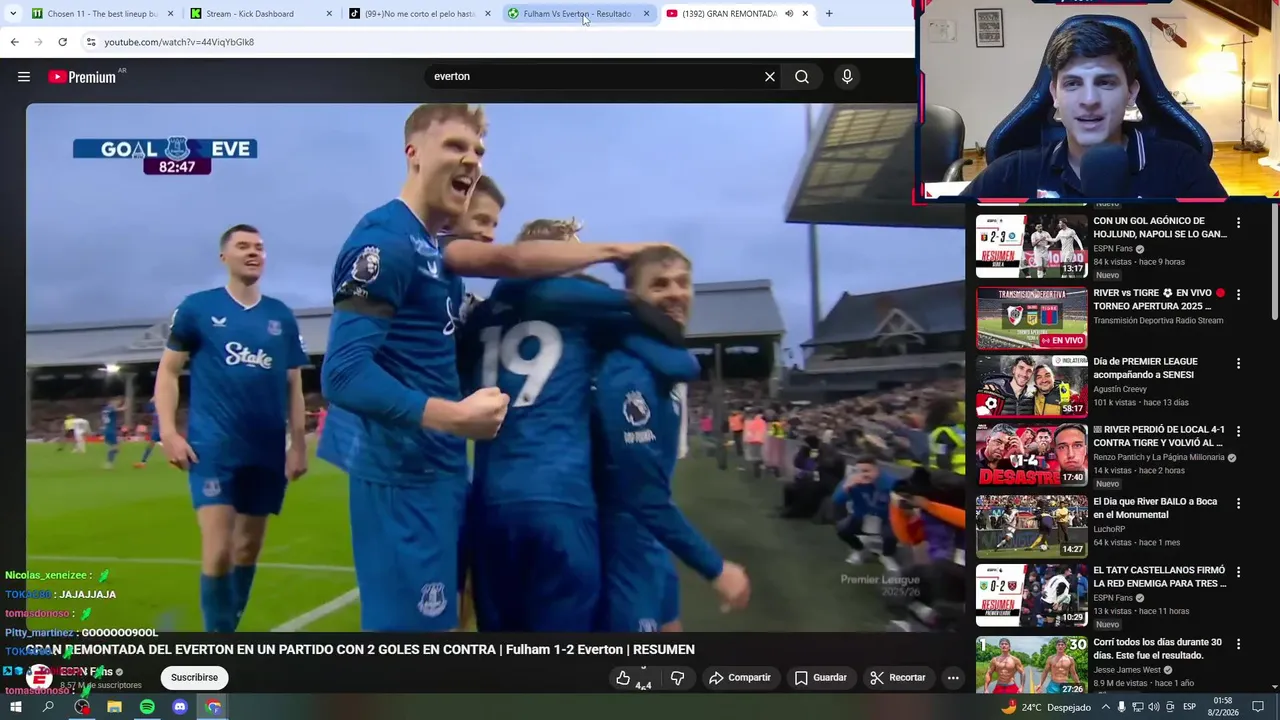
Task: Open 'CON UN GOL AGÓNICO DE HOJLUND' title
Action: [x=1160, y=228]
